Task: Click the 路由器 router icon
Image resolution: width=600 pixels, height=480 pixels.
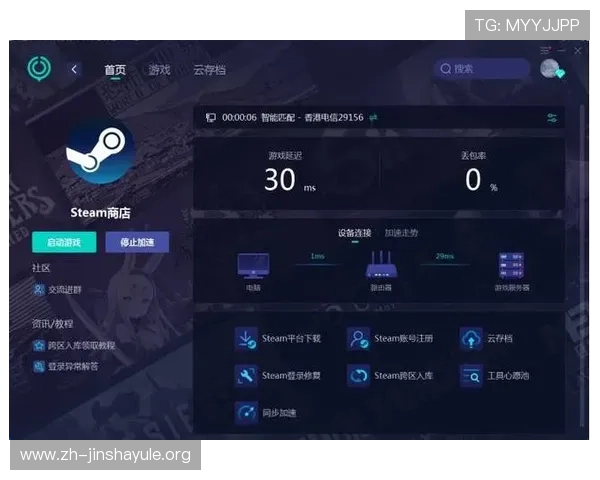Action: click(381, 265)
